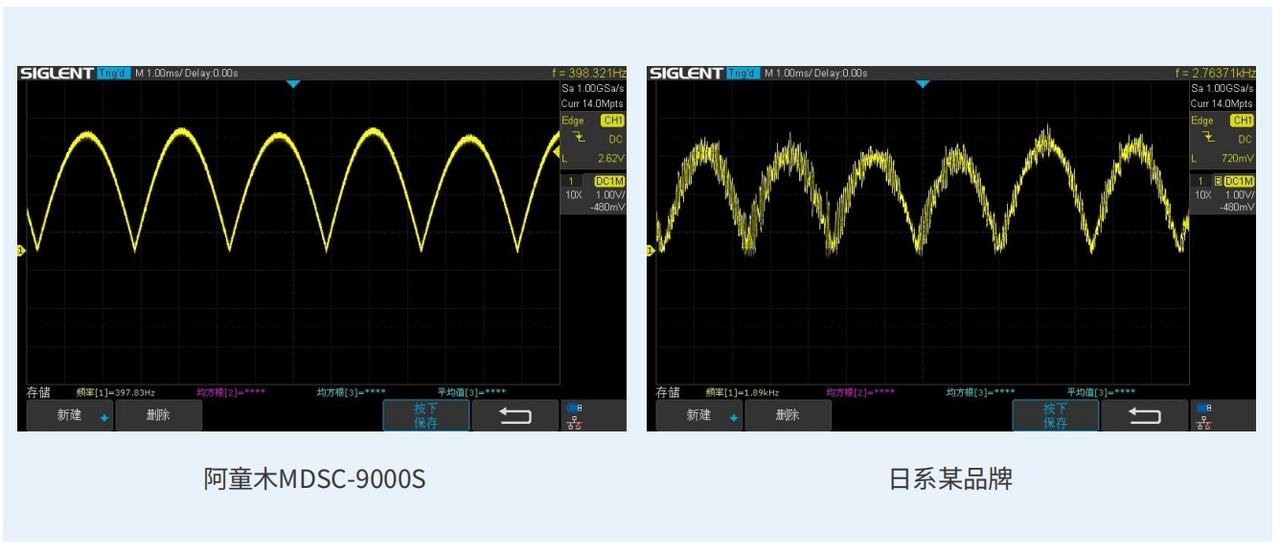Click magenta 均方根[2]=**** on MDSC-9000S scope
The image size is (1280, 552).
click(230, 393)
